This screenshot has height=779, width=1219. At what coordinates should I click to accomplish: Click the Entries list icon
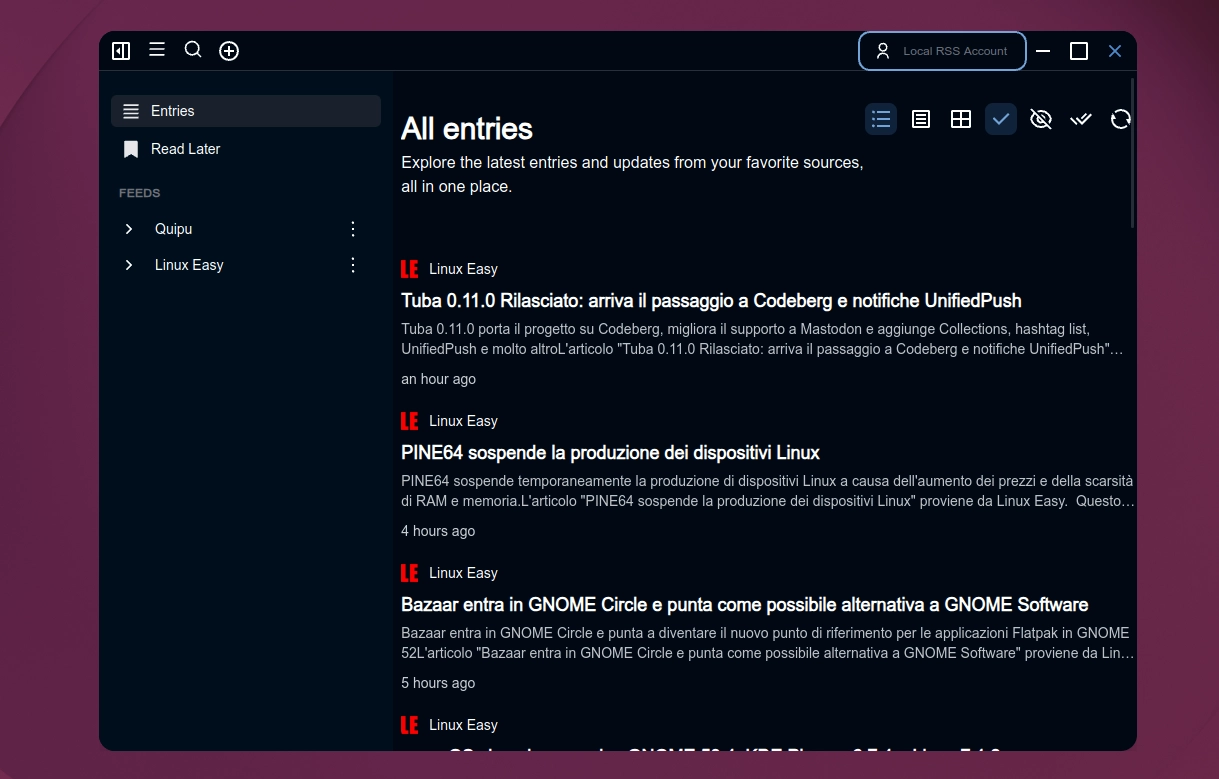pos(131,111)
